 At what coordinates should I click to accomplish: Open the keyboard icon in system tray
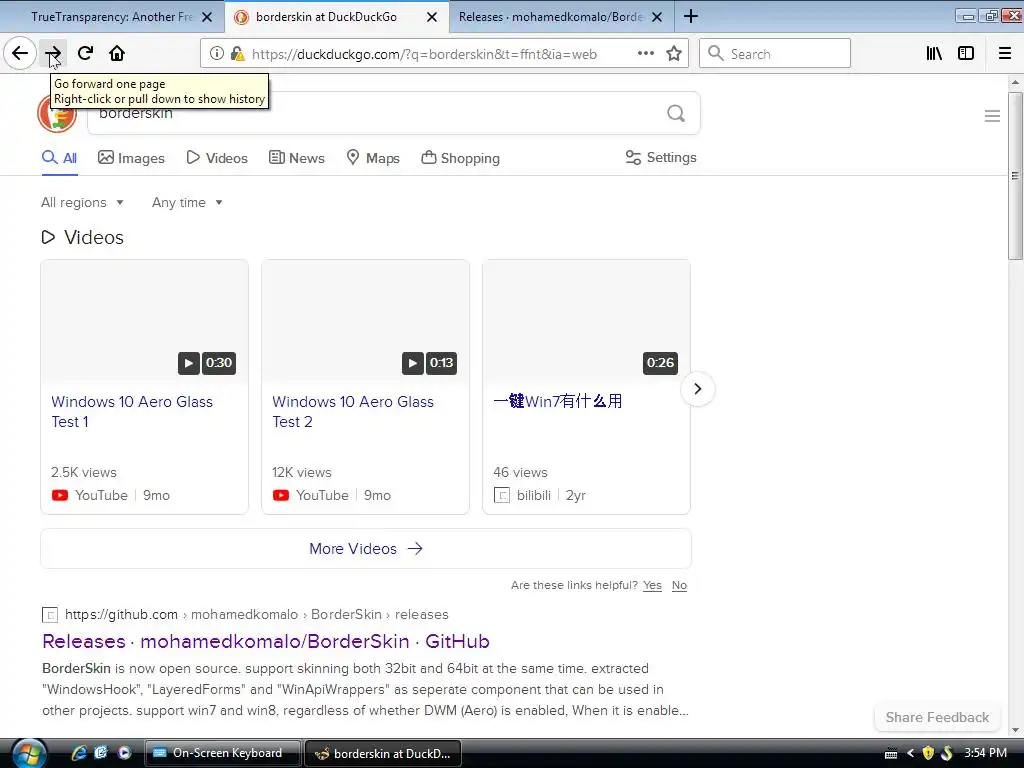[891, 753]
